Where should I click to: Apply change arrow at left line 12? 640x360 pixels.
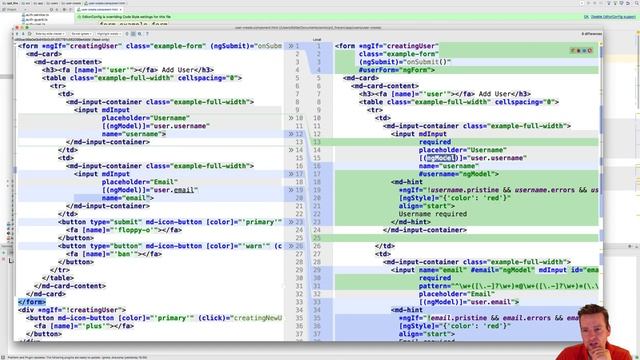(291, 134)
